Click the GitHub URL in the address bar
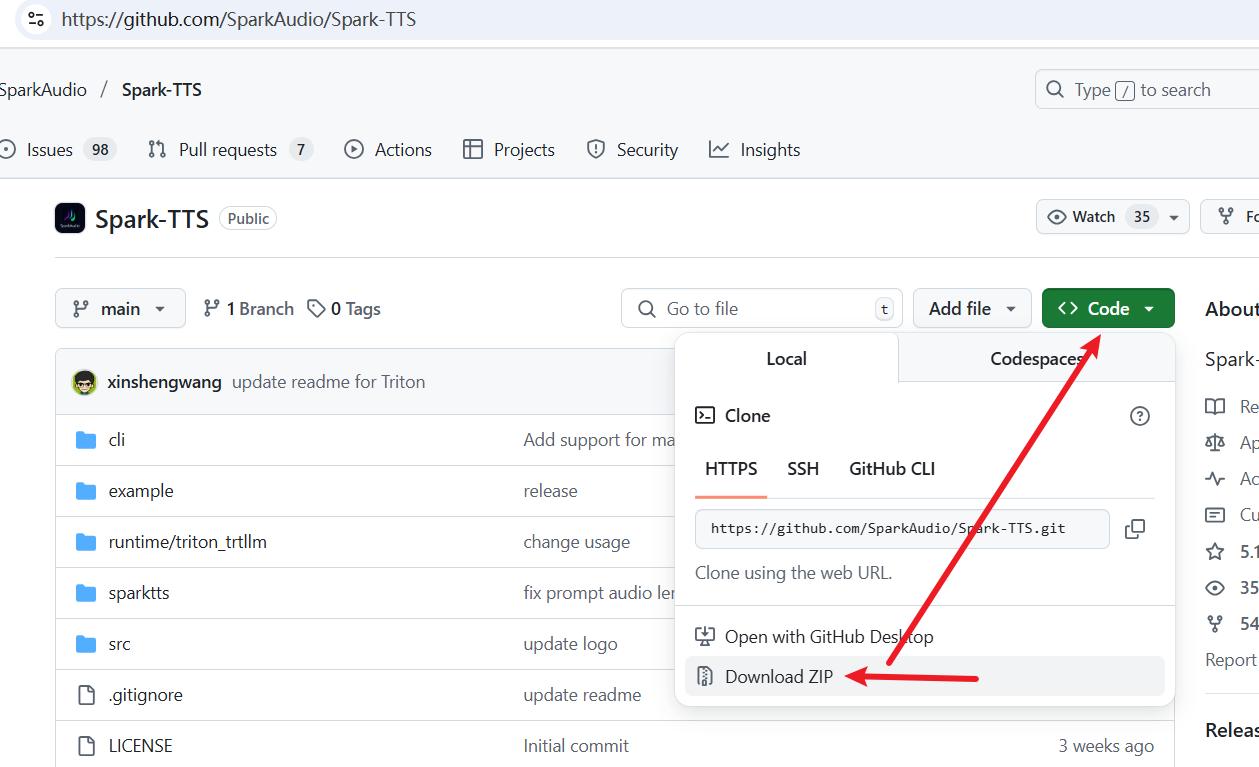This screenshot has height=767, width=1259. point(239,19)
